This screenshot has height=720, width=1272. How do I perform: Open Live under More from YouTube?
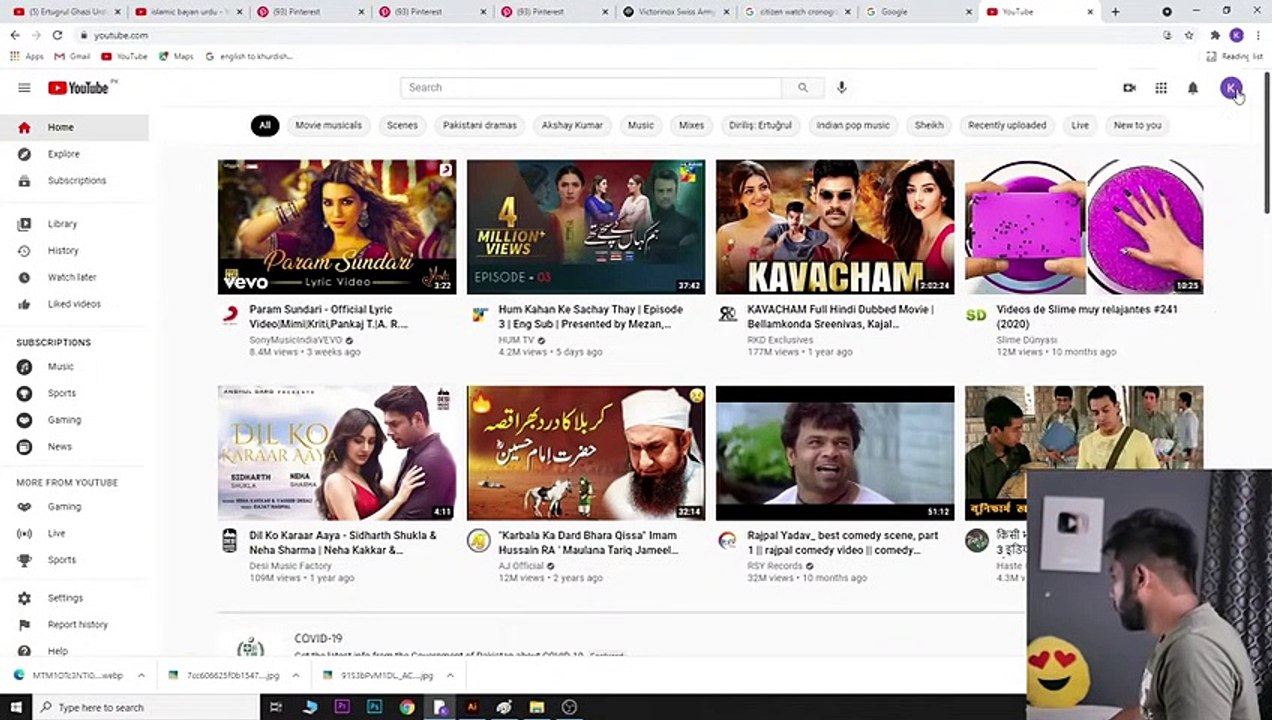coord(74,534)
